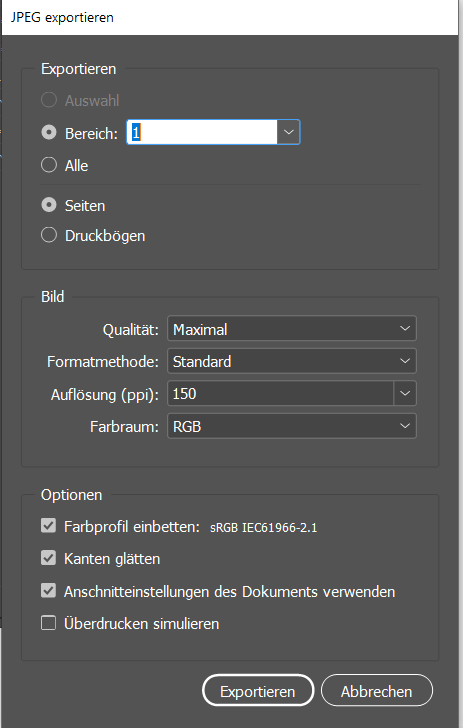Click the JPEG exportieren title text
463x728 pixels.
(62, 18)
